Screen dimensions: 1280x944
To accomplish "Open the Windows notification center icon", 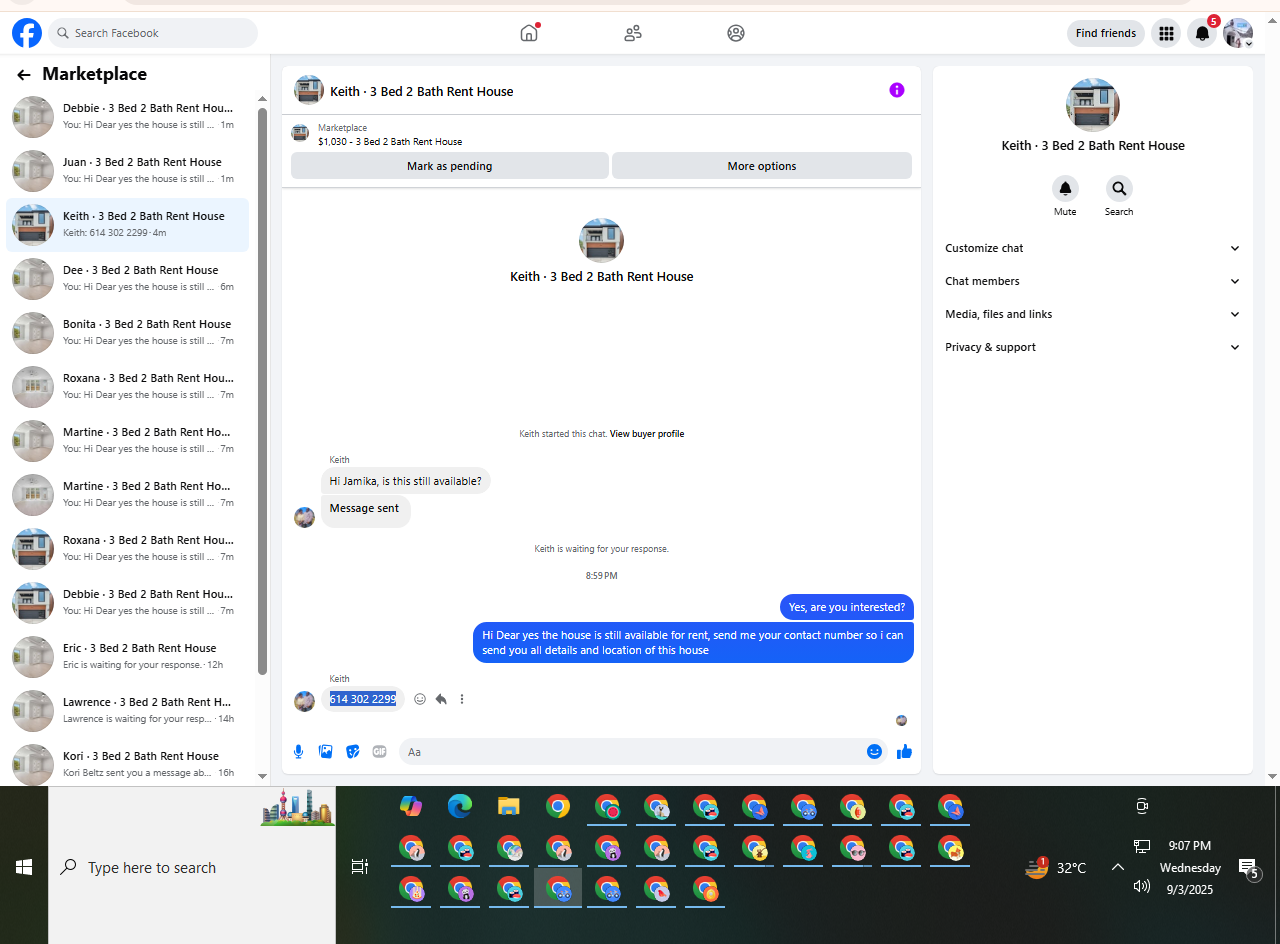I will [x=1248, y=868].
